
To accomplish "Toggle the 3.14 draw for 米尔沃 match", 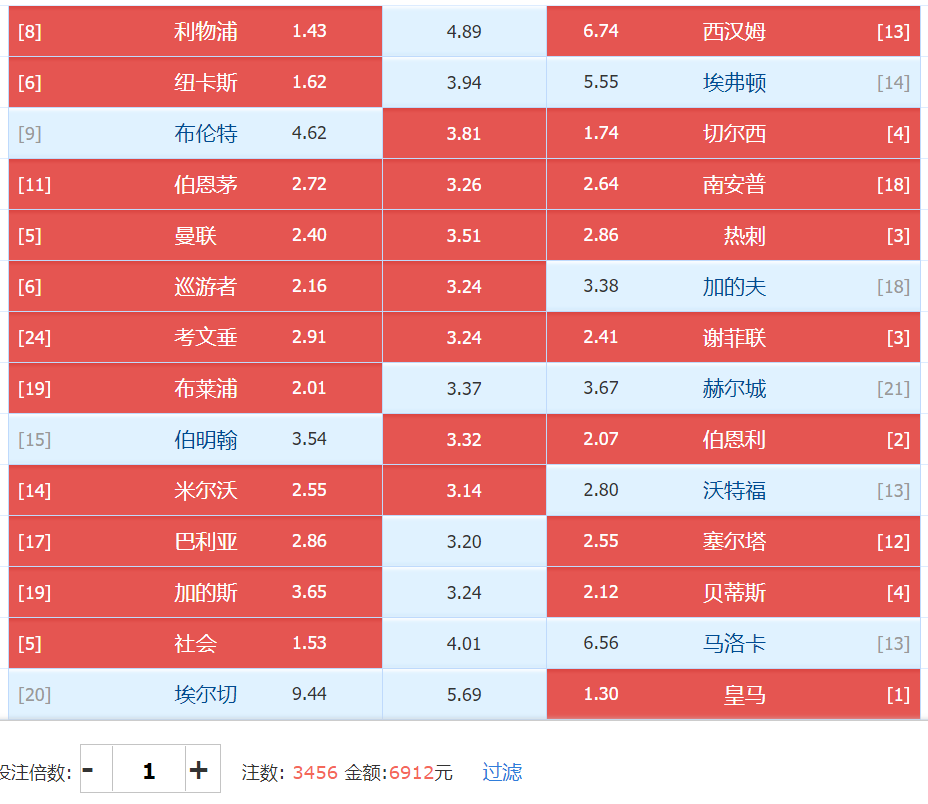I will pos(464,490).
